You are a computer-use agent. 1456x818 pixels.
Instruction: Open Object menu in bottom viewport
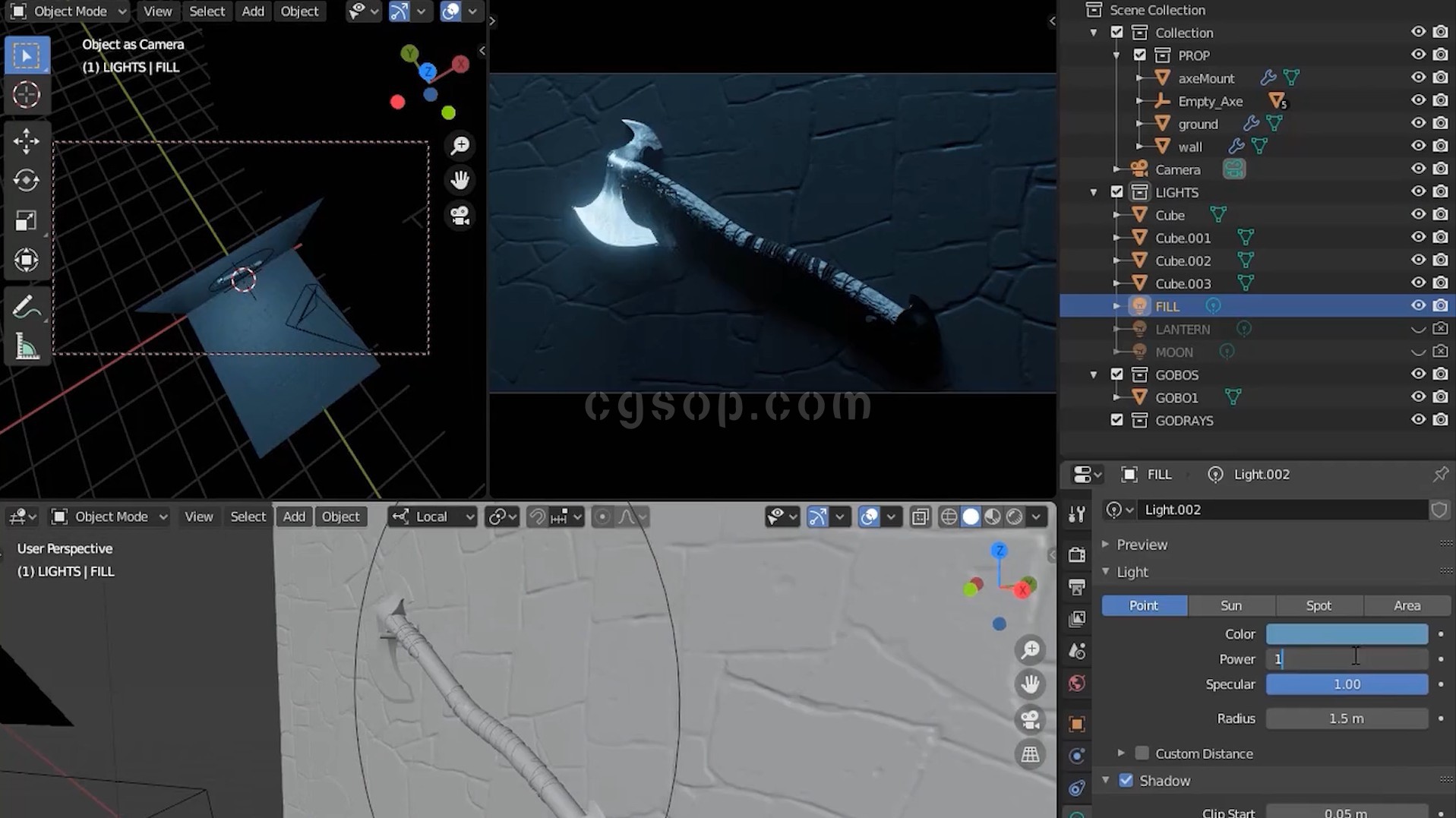point(340,517)
